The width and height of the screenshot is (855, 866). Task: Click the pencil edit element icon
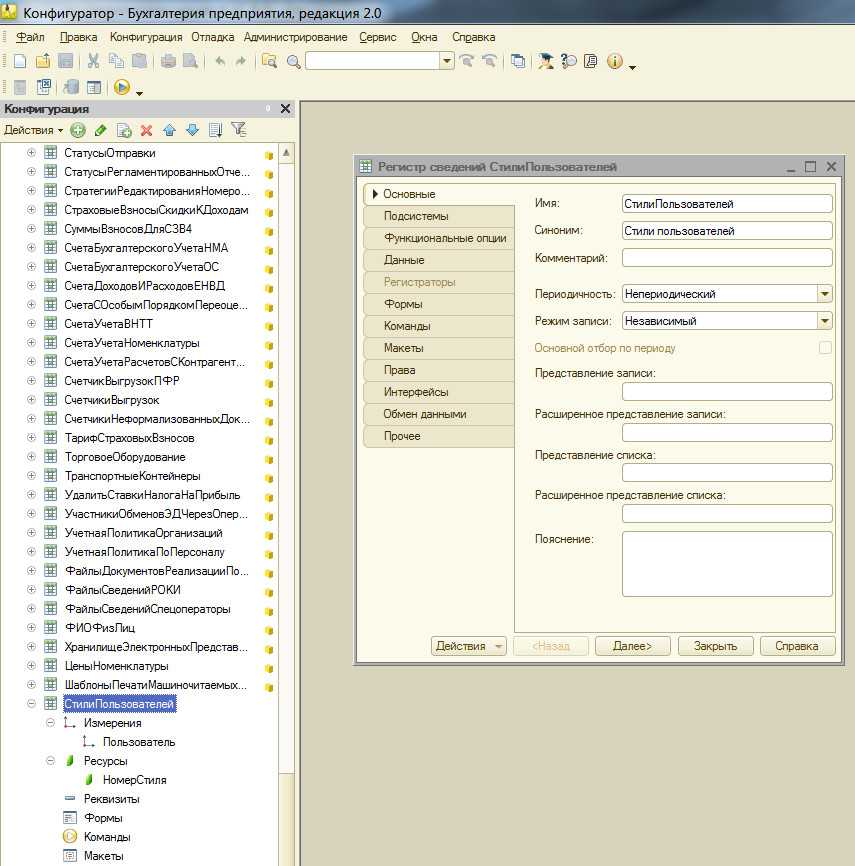click(100, 130)
